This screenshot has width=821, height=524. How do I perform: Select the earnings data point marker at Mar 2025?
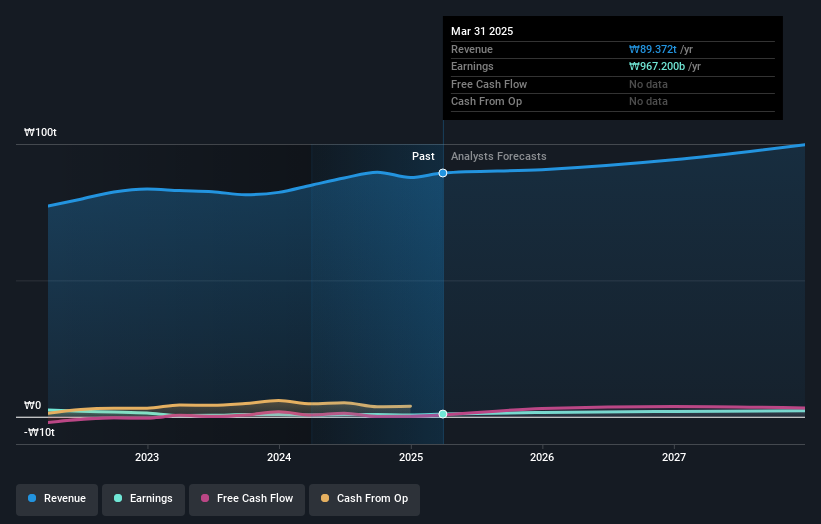pyautogui.click(x=443, y=414)
